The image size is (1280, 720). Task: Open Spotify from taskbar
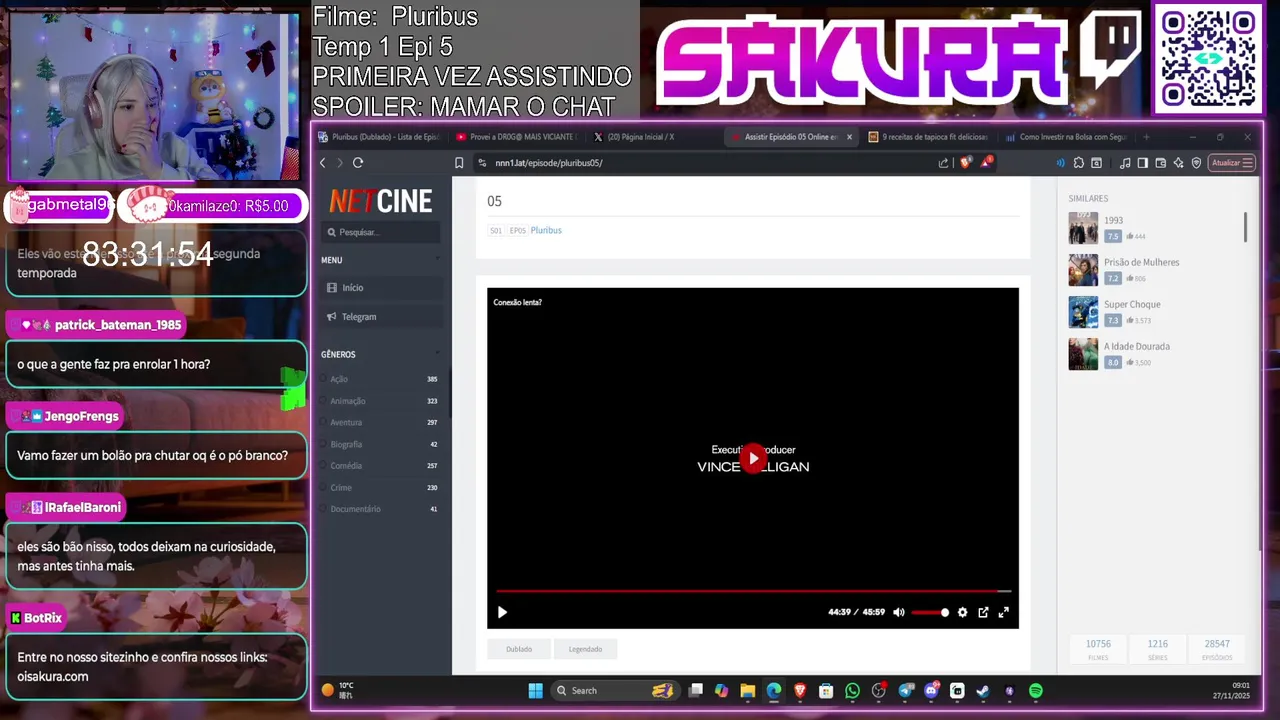[1036, 690]
